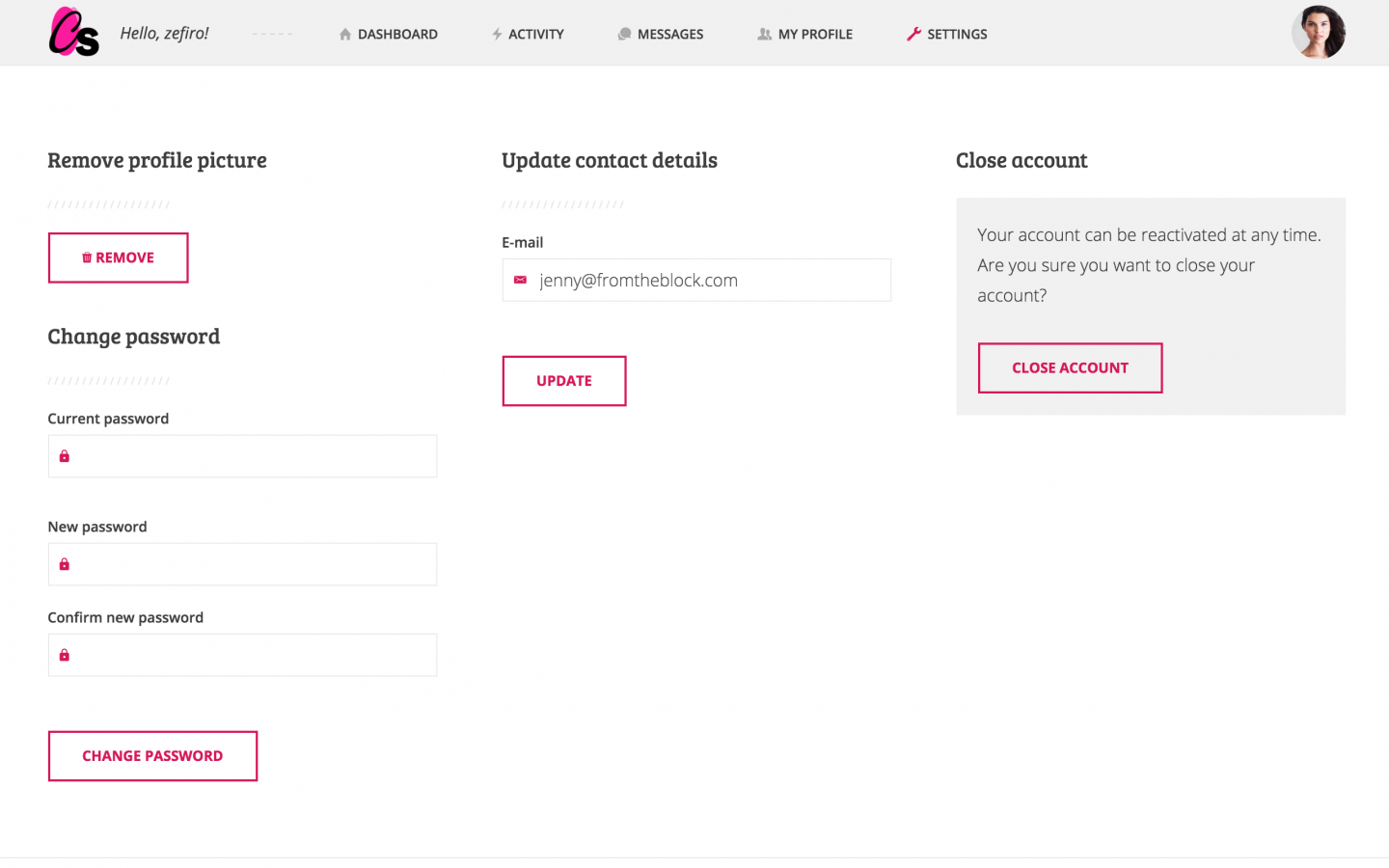Click the Update button
The width and height of the screenshot is (1389, 868).
(564, 381)
